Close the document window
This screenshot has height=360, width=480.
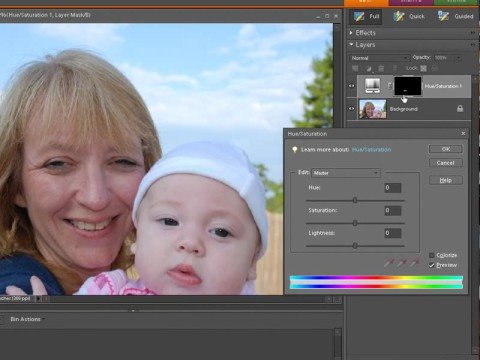336,16
